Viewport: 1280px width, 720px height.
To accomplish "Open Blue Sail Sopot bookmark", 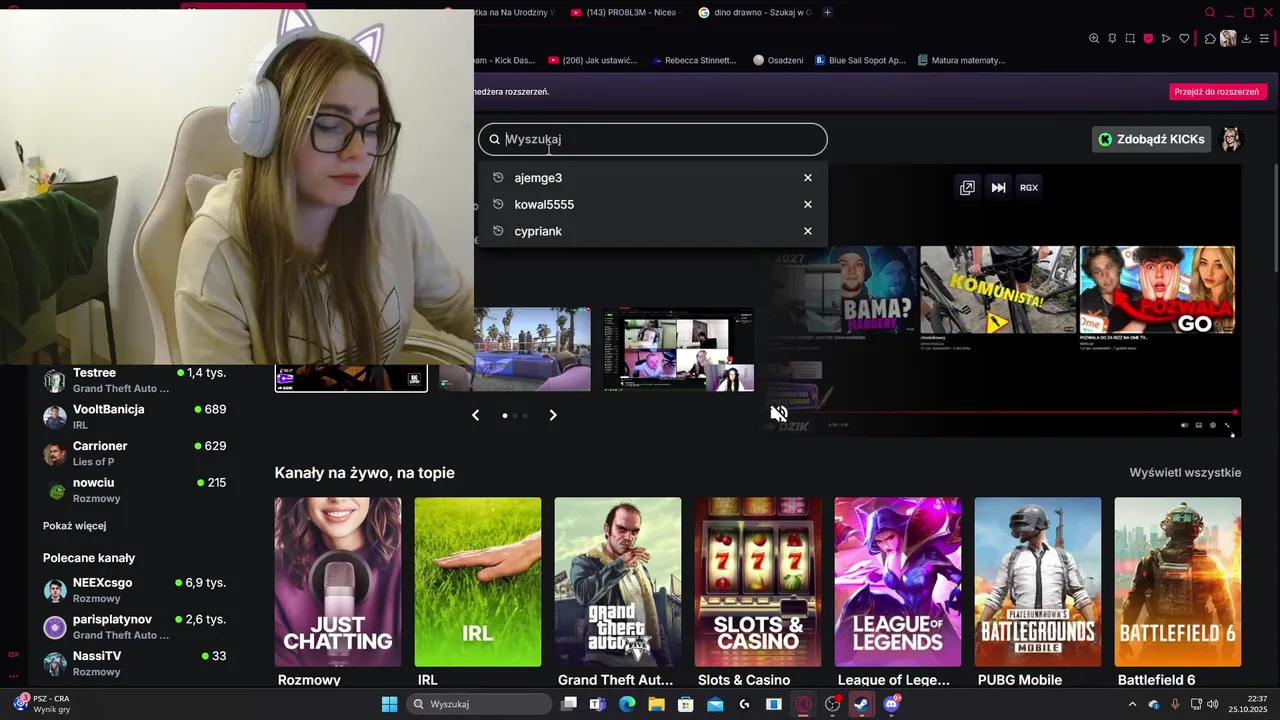I will pos(860,60).
